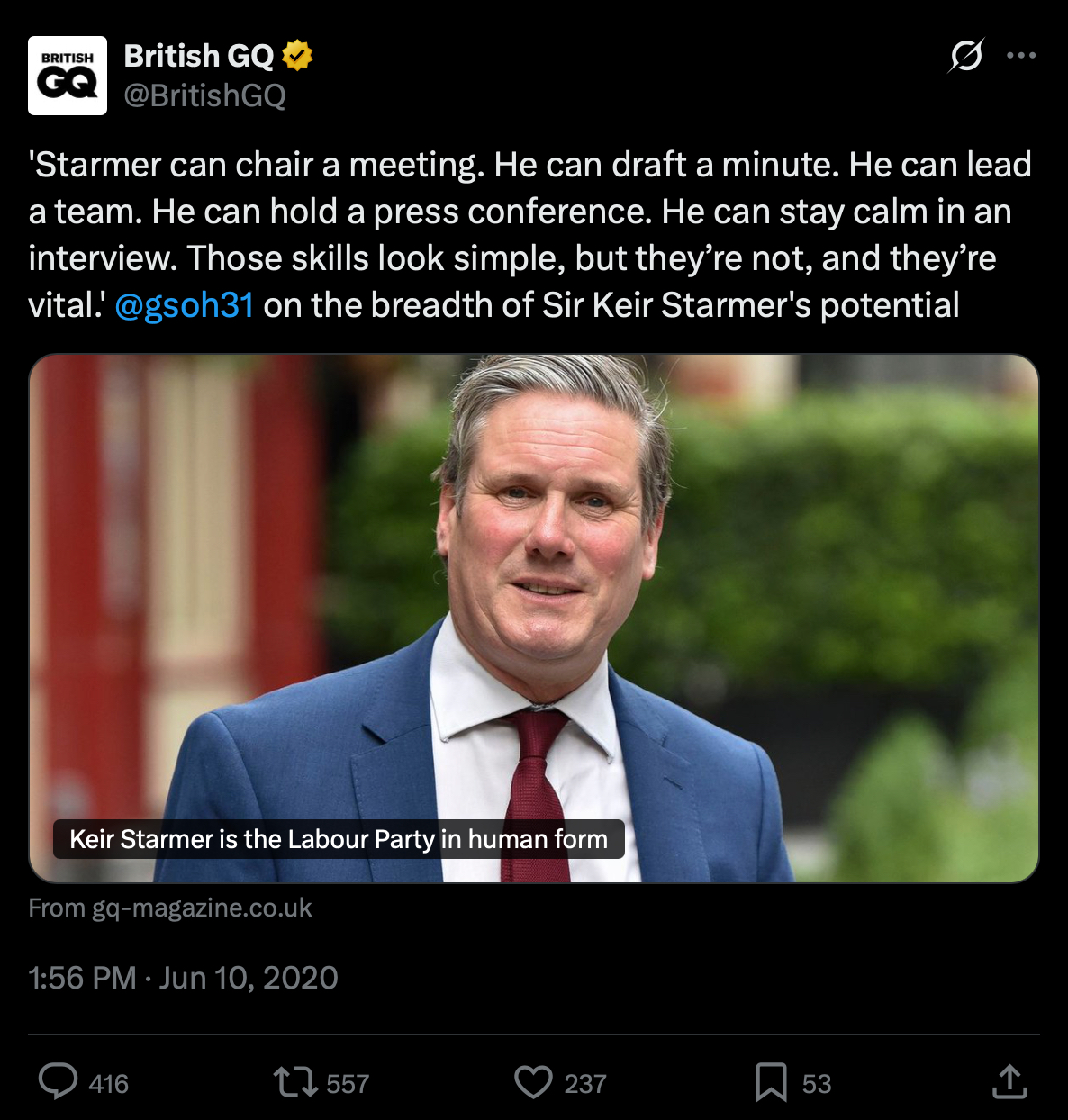
Task: Click the 53 bookmarks count
Action: [817, 1083]
